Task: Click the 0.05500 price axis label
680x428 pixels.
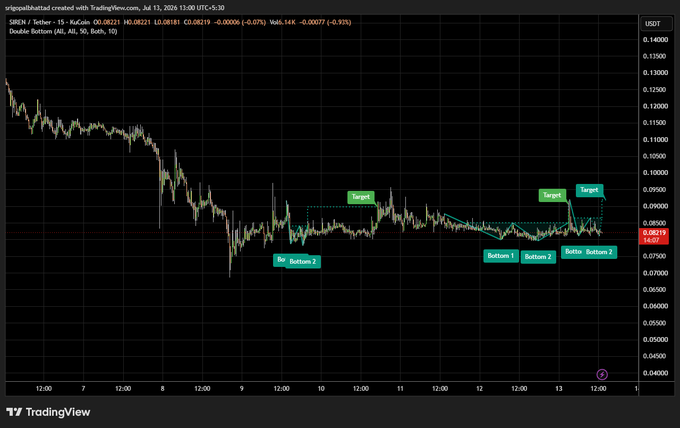Action: tap(655, 323)
